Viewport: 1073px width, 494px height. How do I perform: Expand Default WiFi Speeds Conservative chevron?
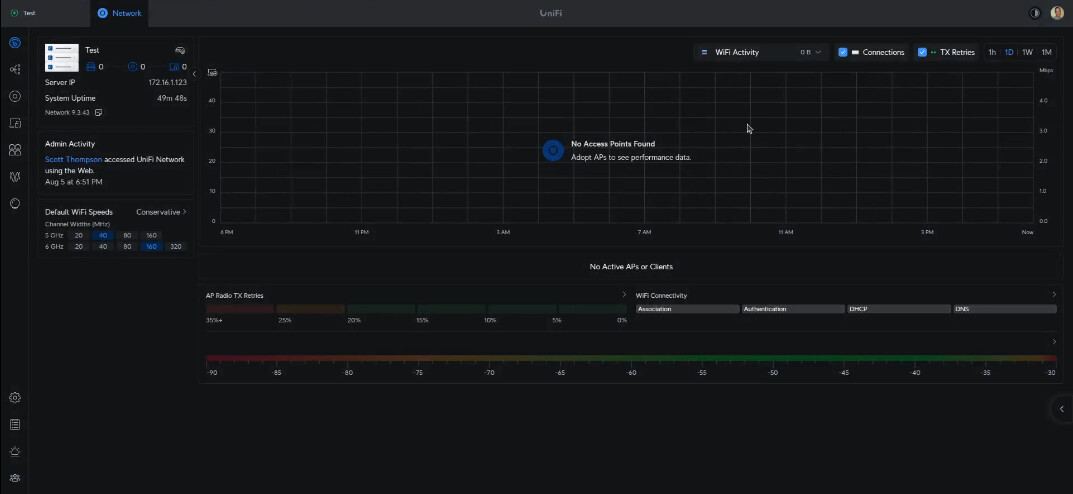pos(184,212)
